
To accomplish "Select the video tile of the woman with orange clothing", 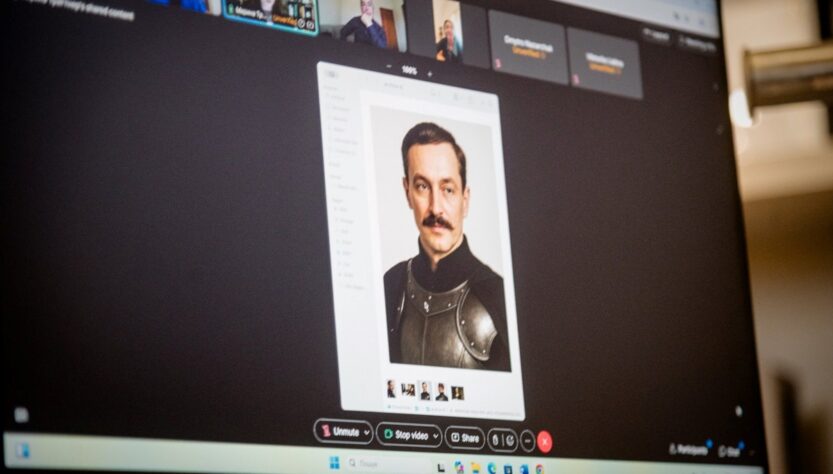I will pos(449,33).
